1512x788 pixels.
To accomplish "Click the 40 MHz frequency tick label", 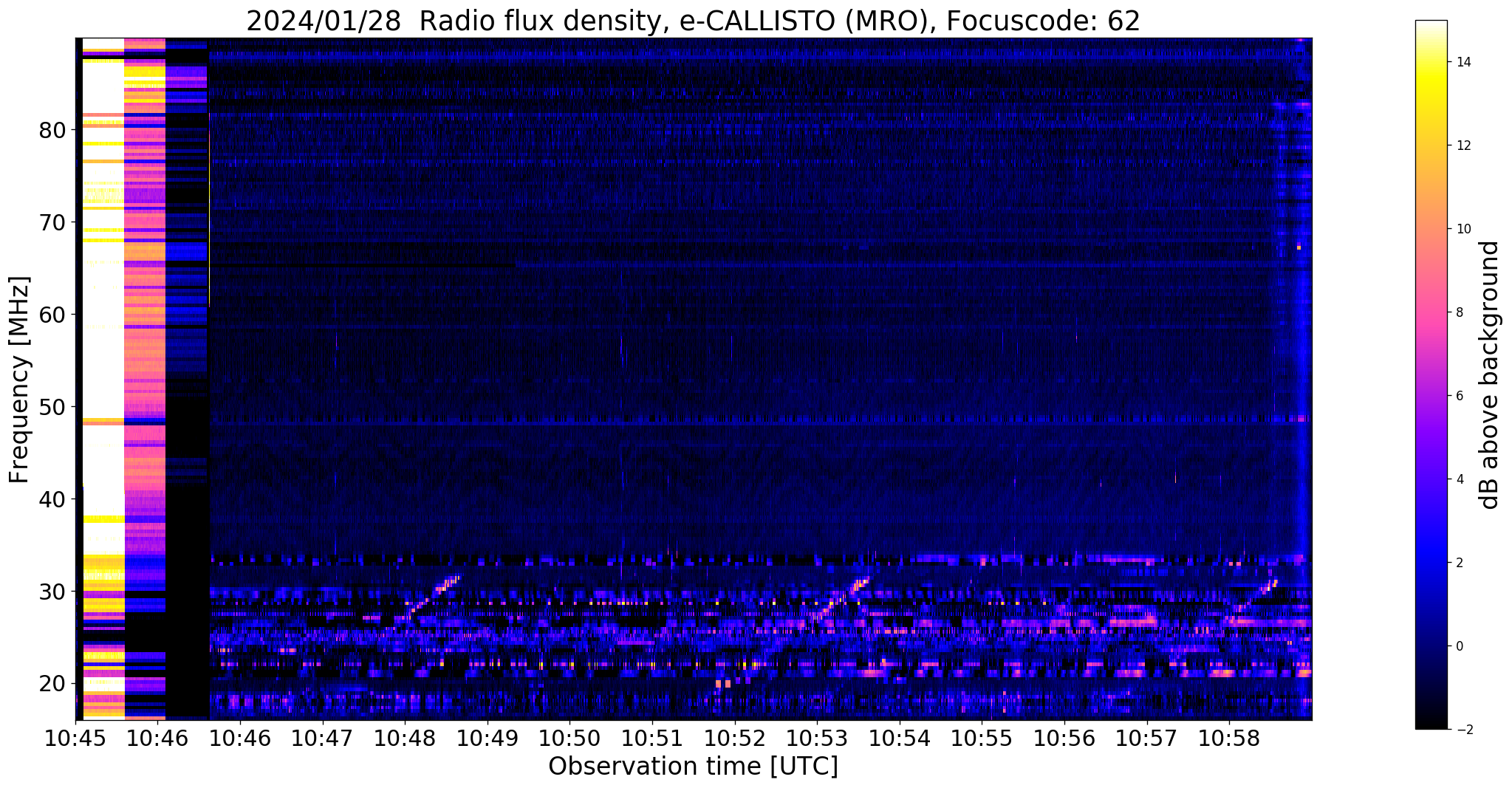I will [52, 499].
